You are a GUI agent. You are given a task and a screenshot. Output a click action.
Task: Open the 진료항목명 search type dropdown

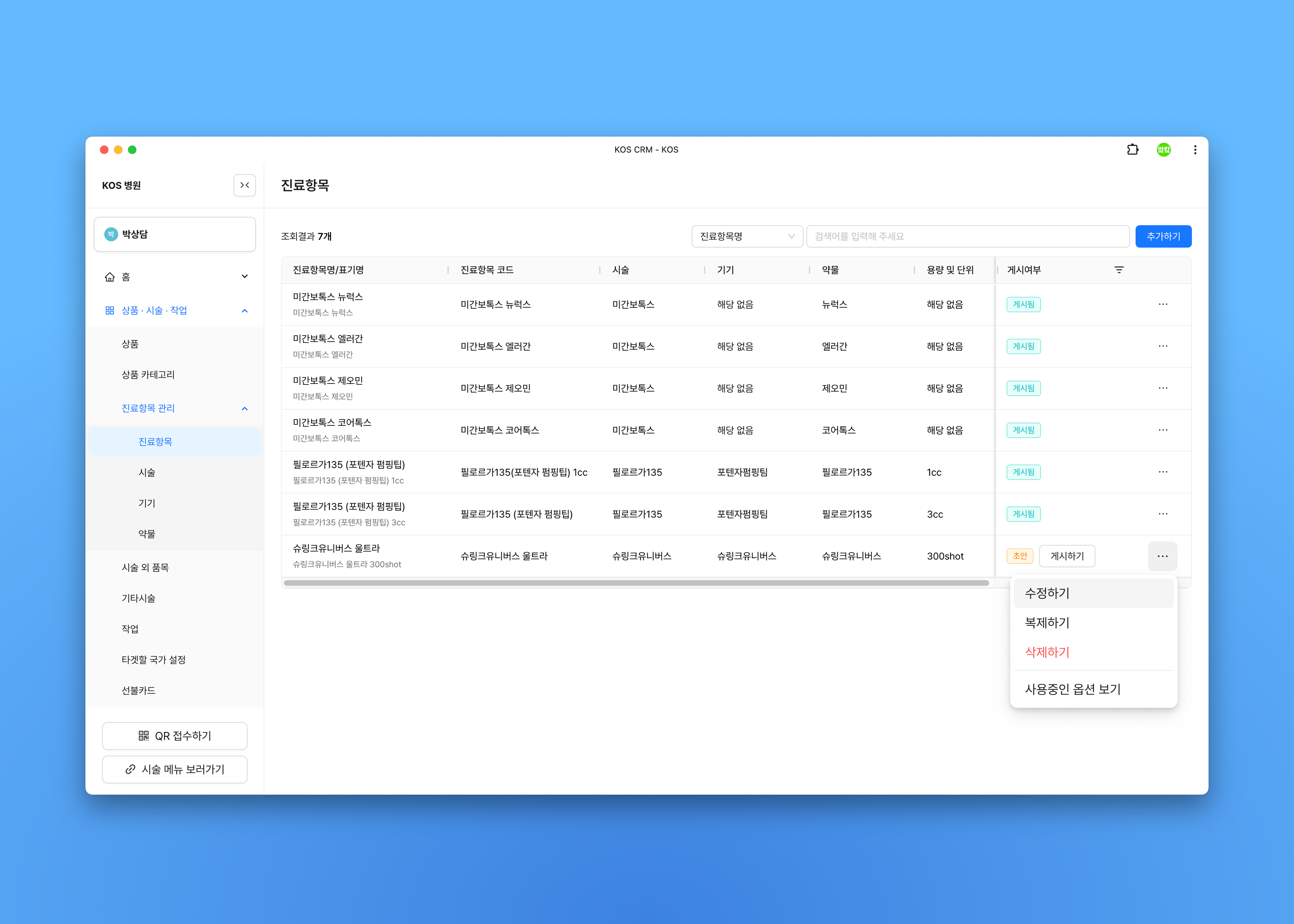click(x=747, y=236)
